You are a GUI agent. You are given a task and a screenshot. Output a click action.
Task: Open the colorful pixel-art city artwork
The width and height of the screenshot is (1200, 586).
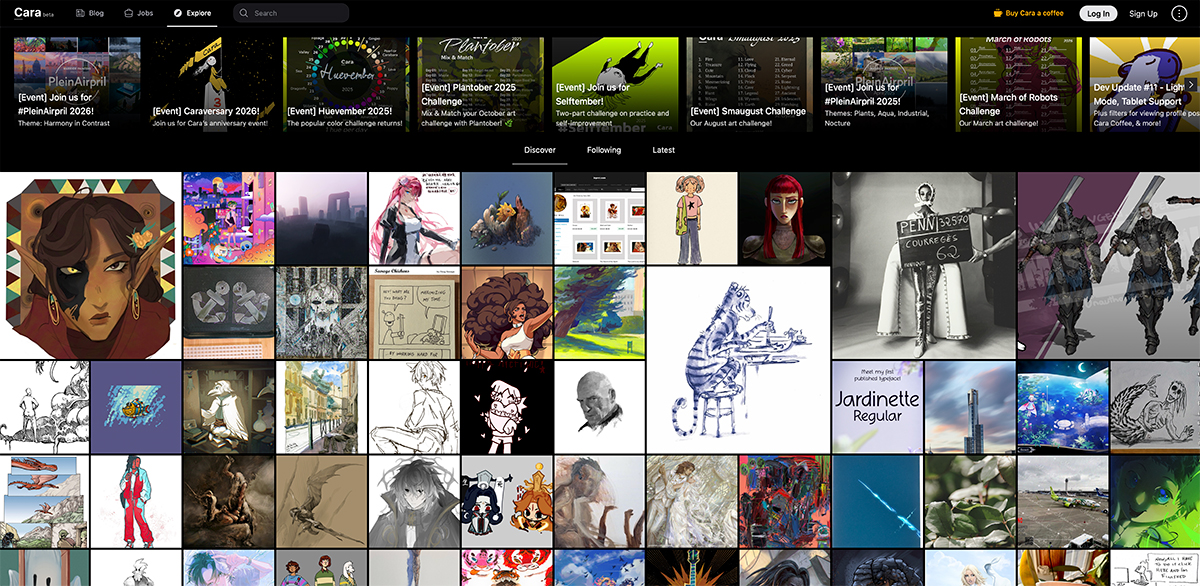tap(228, 217)
